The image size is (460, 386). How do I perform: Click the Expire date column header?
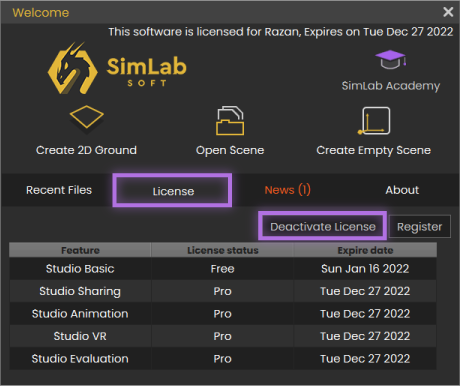tap(365, 250)
